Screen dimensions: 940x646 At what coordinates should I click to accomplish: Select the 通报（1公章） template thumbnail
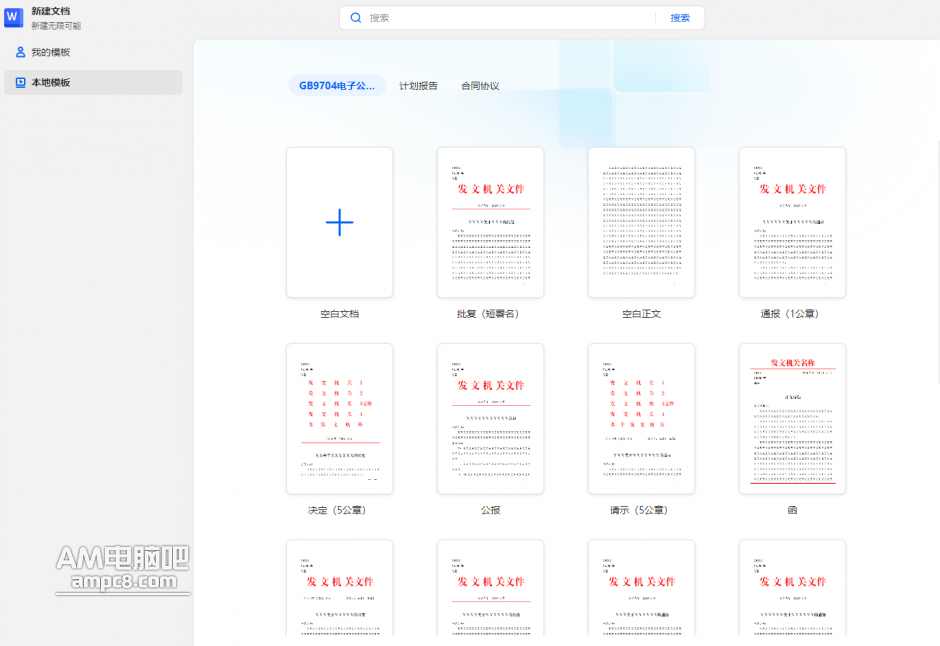(x=793, y=222)
